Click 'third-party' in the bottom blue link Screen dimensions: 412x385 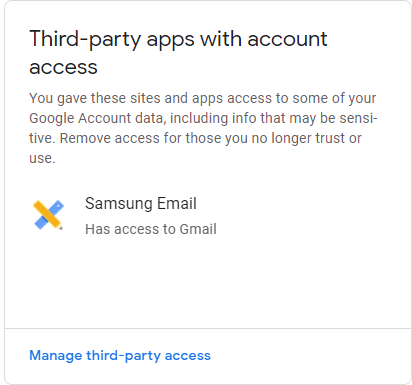123,356
